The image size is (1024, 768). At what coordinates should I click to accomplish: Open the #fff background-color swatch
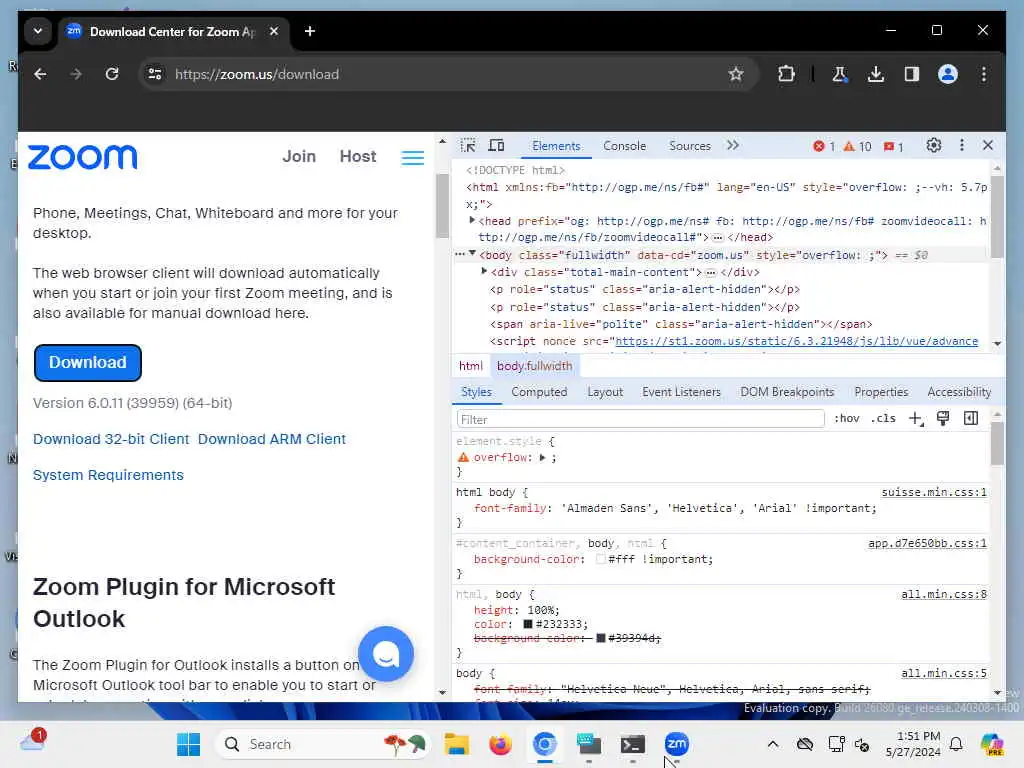[x=600, y=560]
